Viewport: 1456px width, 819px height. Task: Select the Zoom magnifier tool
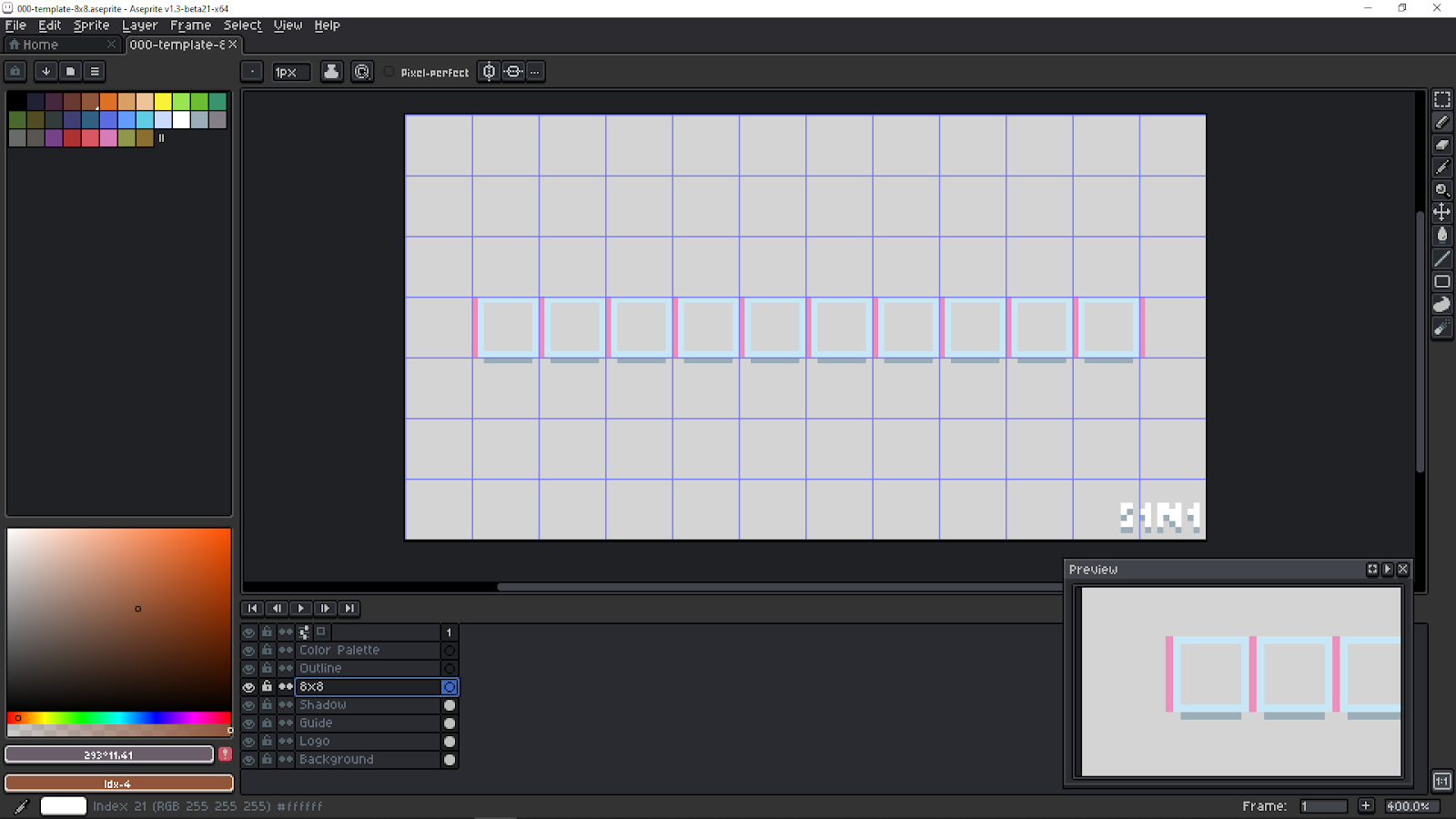1442,190
